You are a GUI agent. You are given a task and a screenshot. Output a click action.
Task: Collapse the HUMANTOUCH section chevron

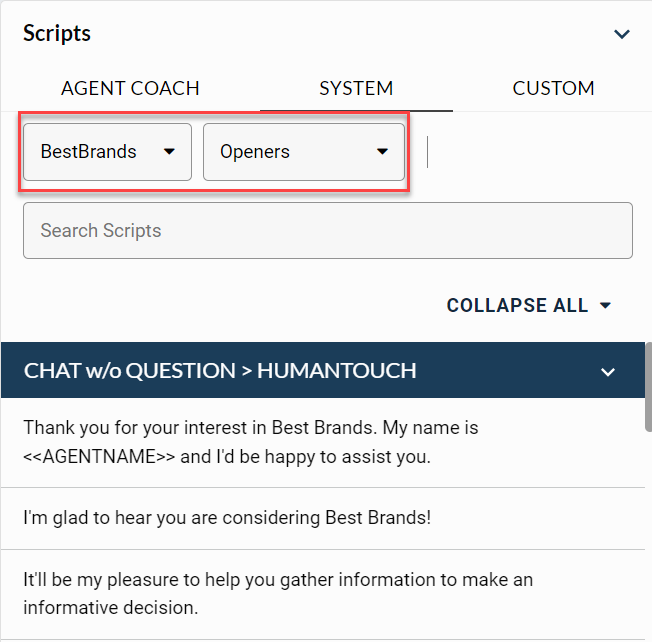point(608,372)
